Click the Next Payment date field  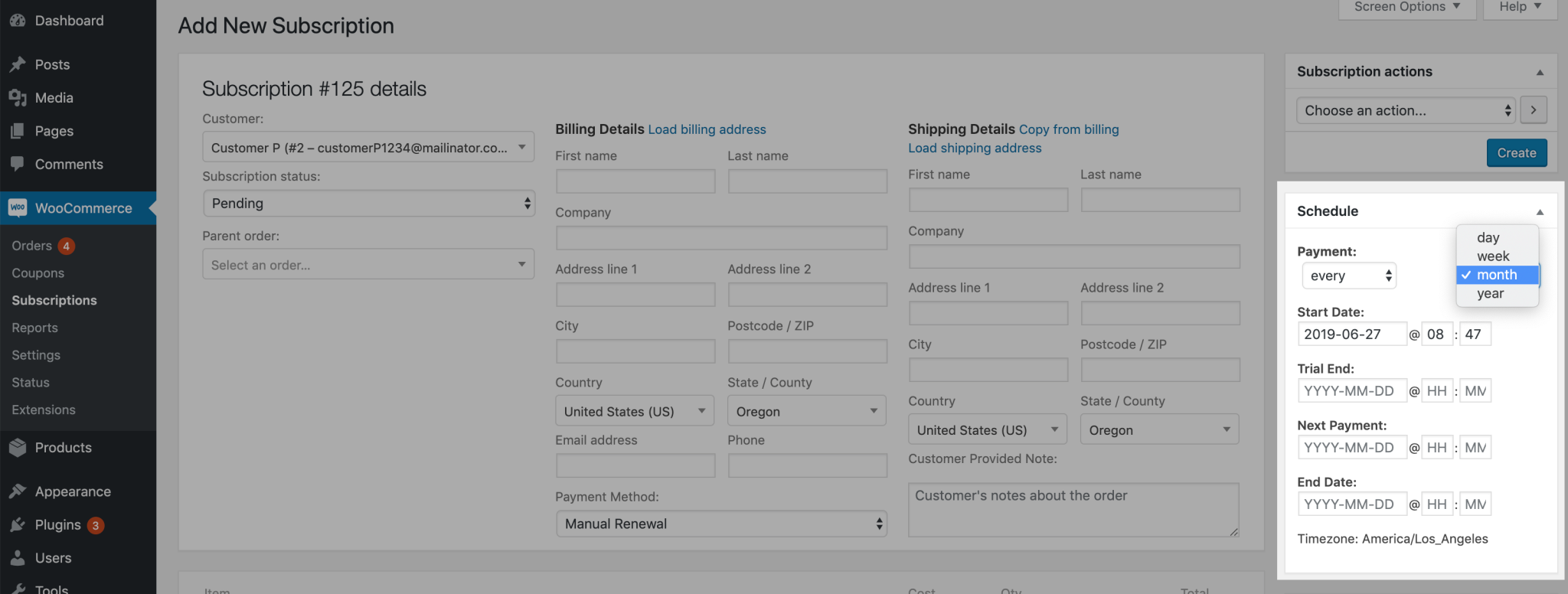[1352, 447]
